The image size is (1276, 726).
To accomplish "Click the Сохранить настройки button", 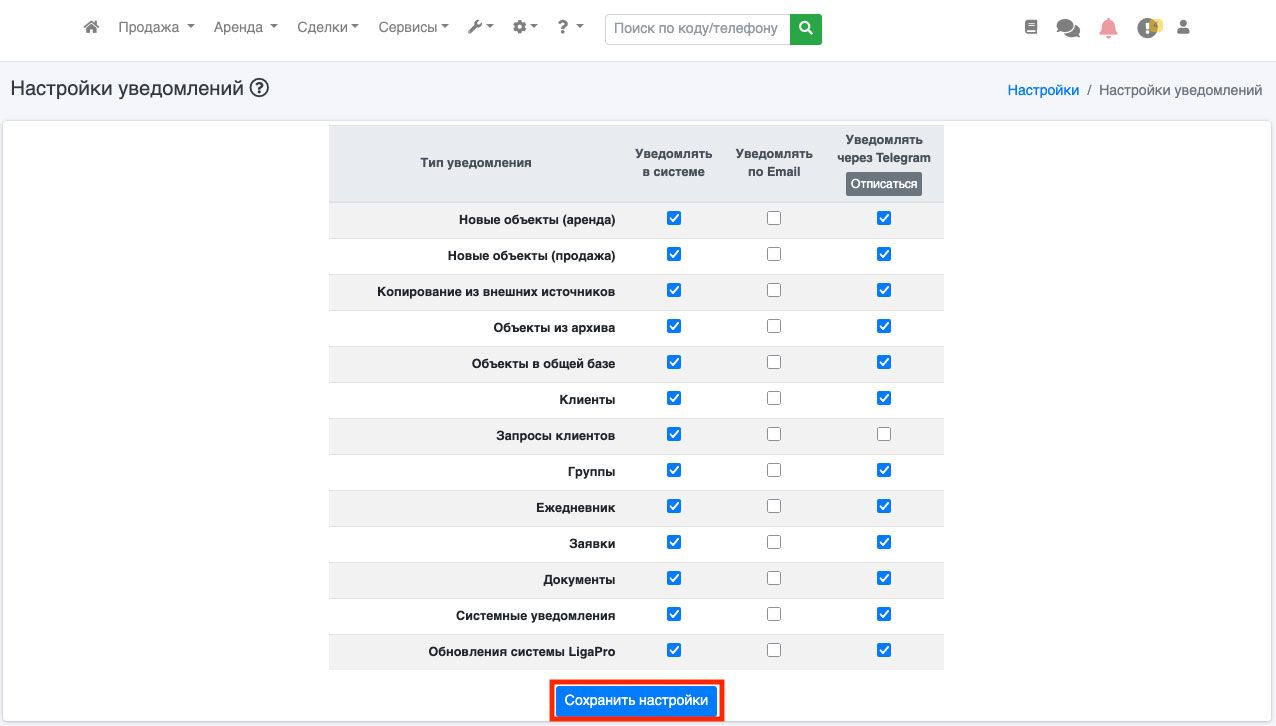I will pos(636,700).
